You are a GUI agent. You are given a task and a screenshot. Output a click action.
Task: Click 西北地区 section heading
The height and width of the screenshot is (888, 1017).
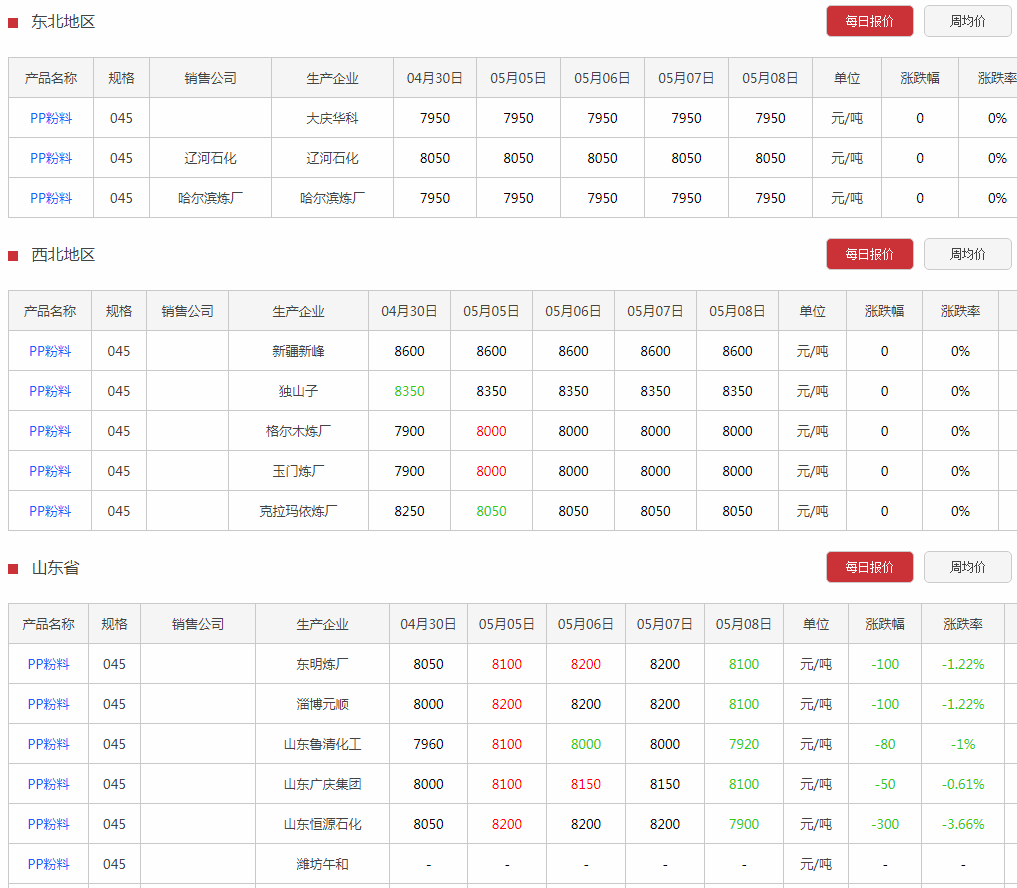tap(63, 254)
